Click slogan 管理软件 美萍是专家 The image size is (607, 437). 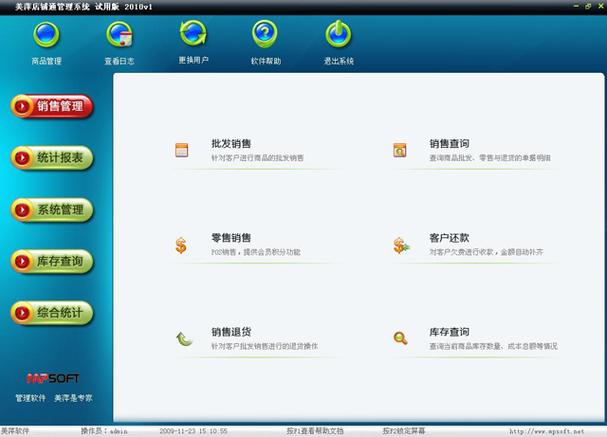tap(54, 398)
